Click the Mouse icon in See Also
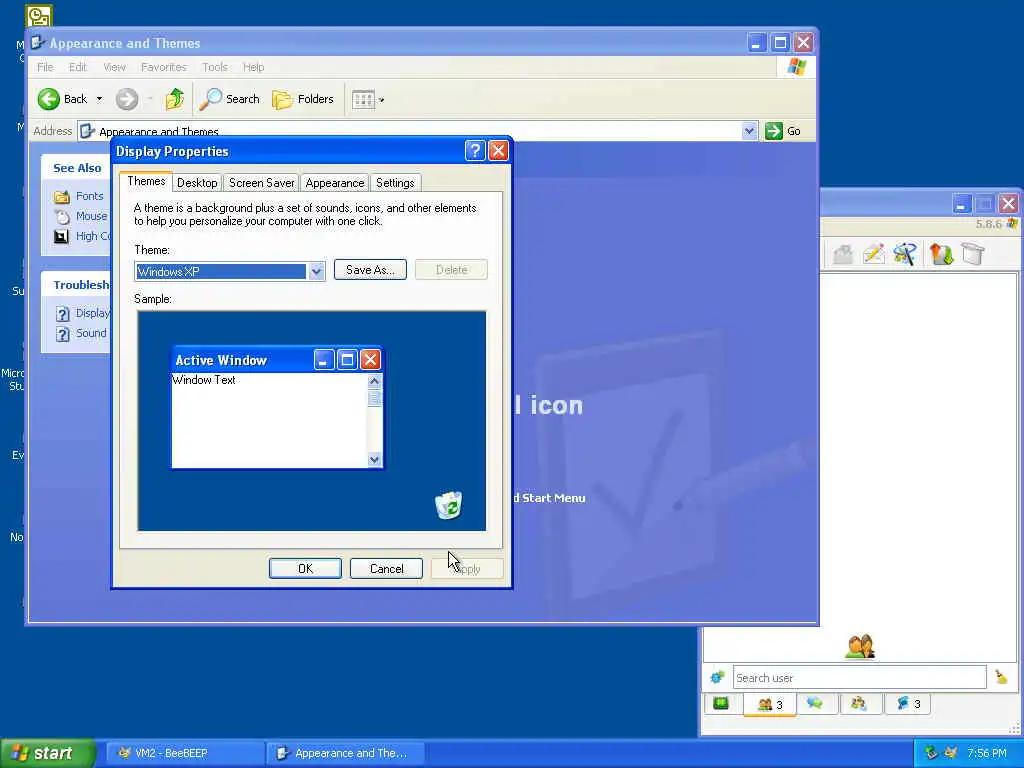This screenshot has width=1024, height=768. pos(62,217)
